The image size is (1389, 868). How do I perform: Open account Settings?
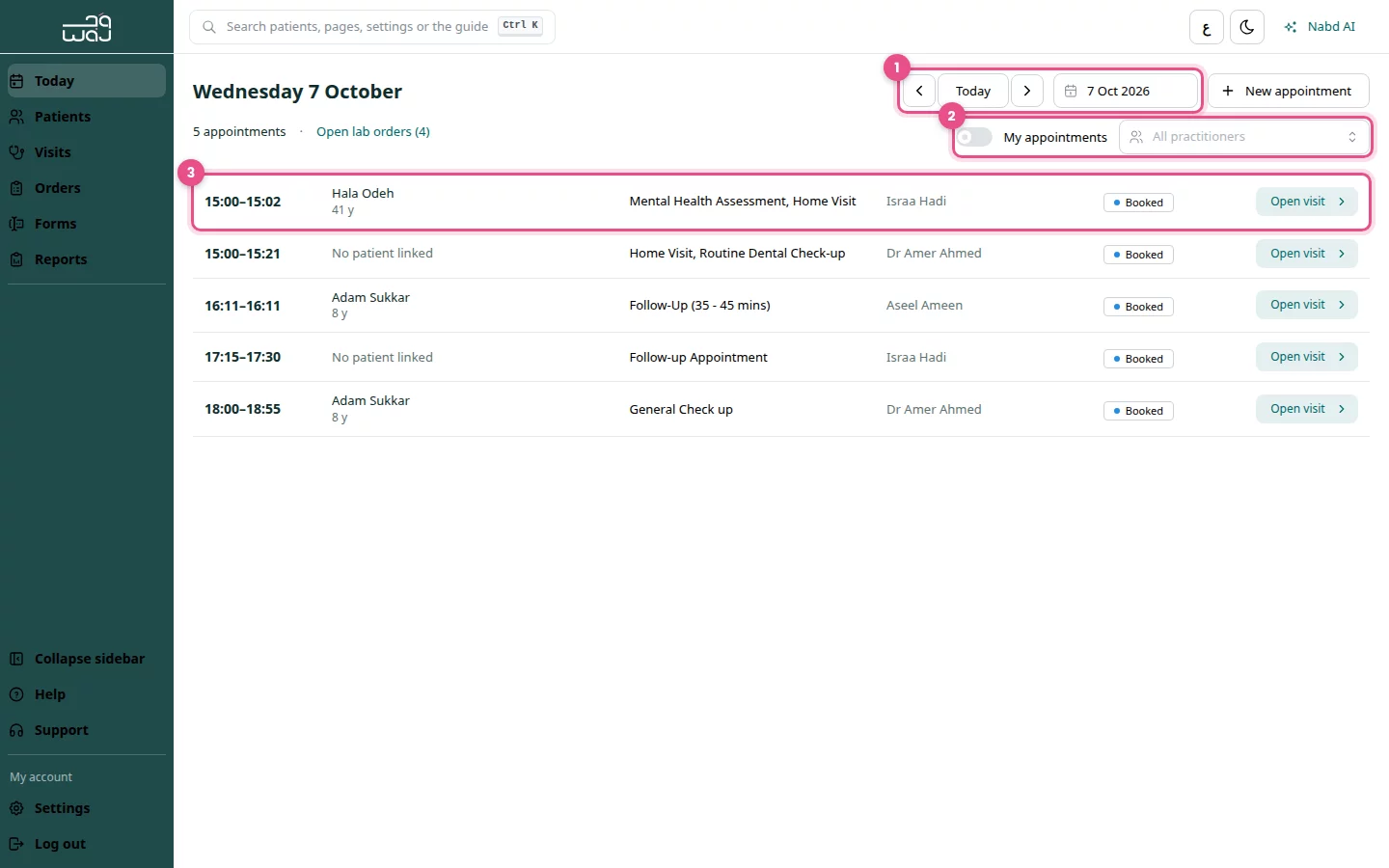(87, 808)
